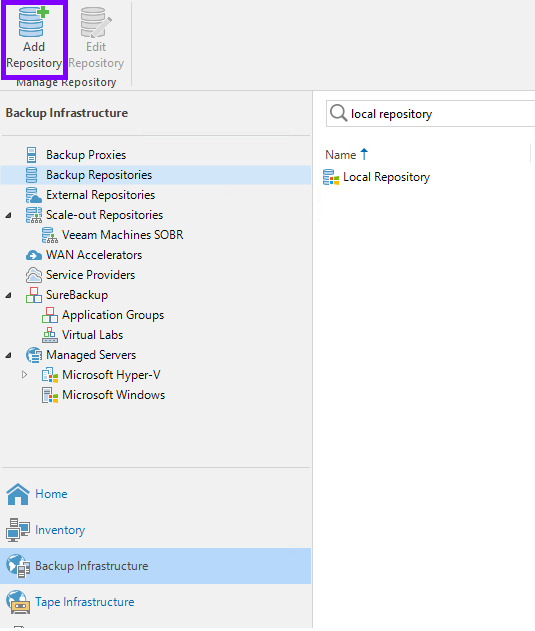
Task: Click the Local Repository row icon
Action: 331,177
